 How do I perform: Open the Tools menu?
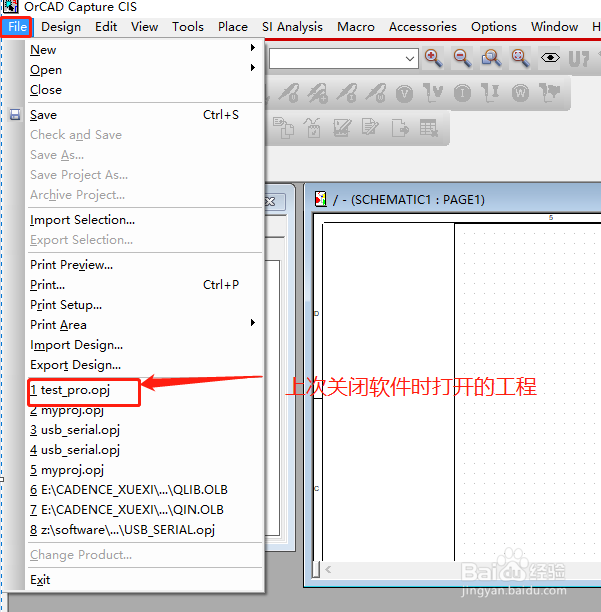188,27
